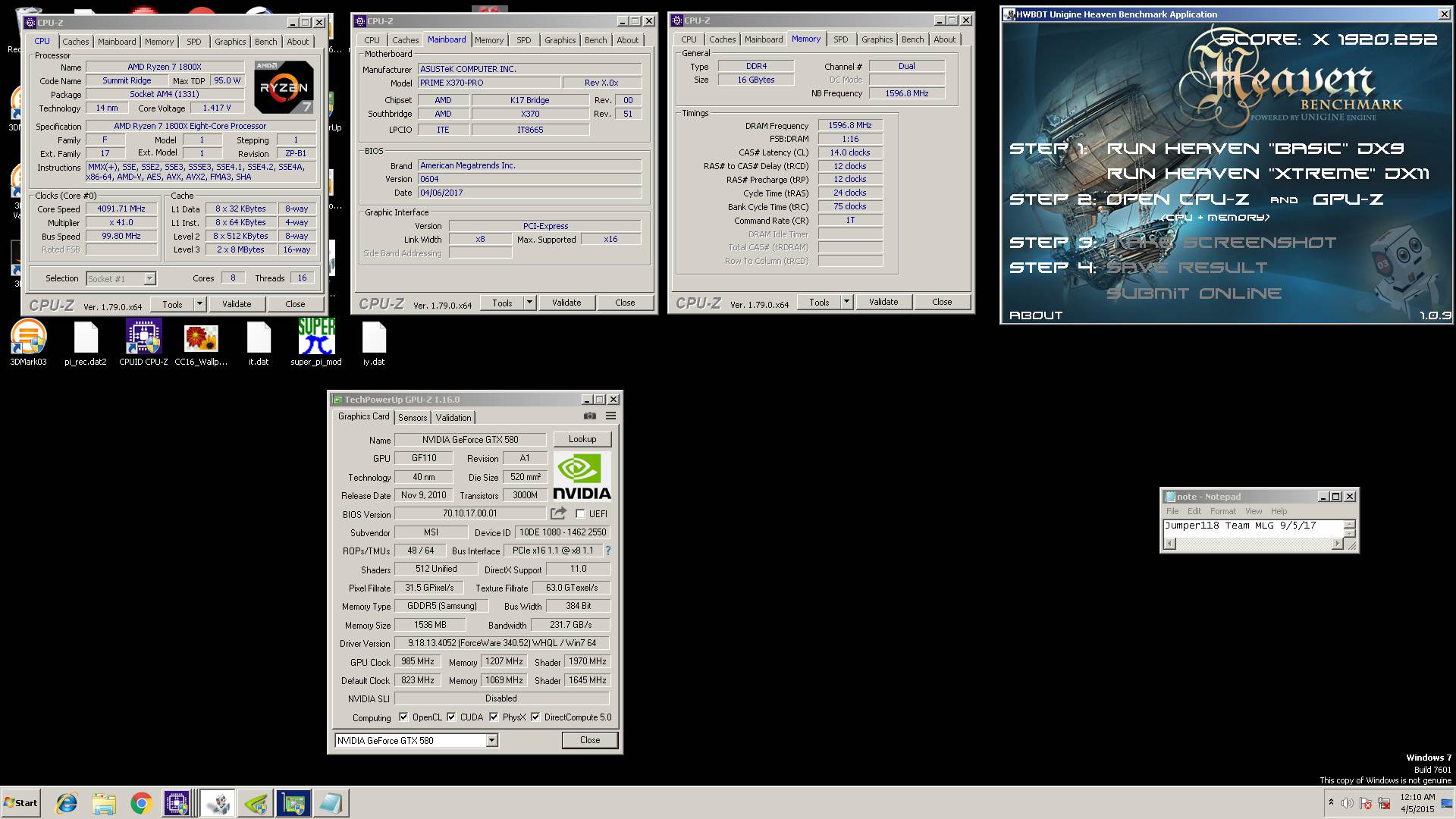1456x819 pixels.
Task: Click the volume speaker tray icon
Action: pos(1347,803)
